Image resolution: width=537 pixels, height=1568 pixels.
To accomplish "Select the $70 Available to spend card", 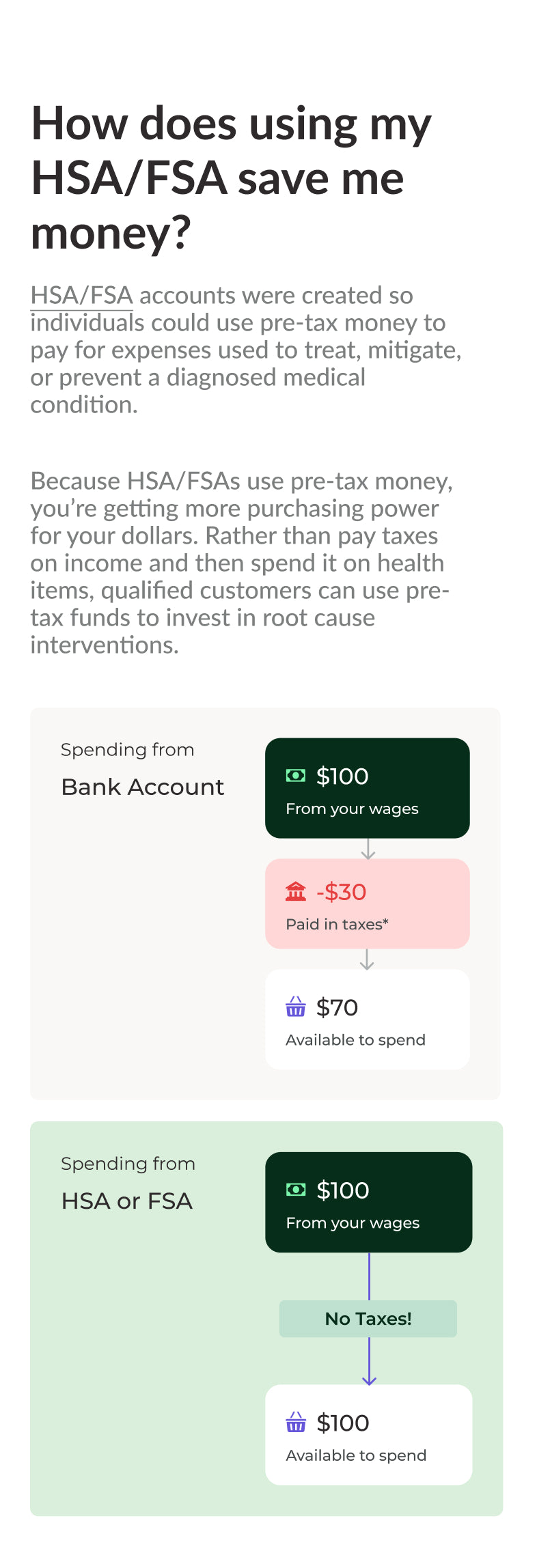I will (x=368, y=1020).
